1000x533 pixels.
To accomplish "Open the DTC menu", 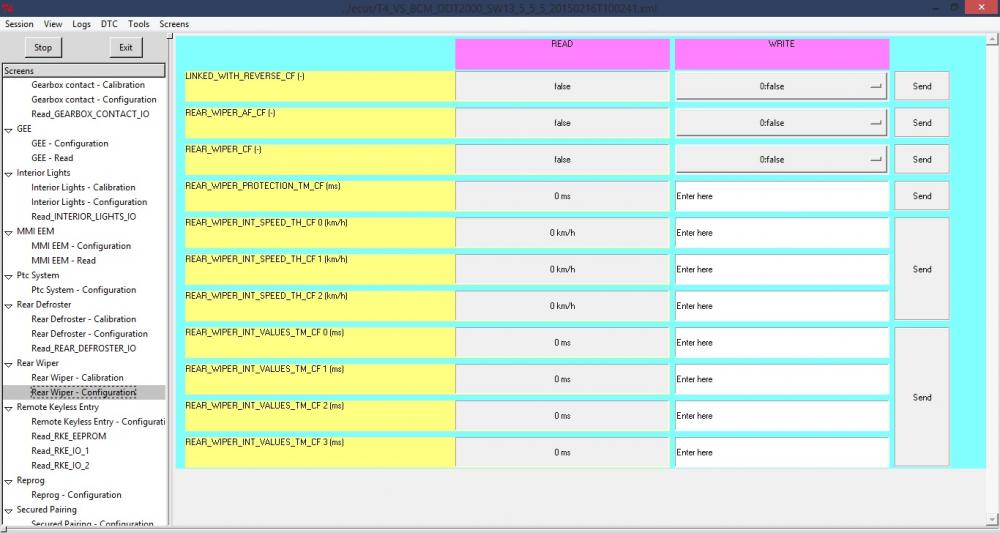I will tap(109, 24).
